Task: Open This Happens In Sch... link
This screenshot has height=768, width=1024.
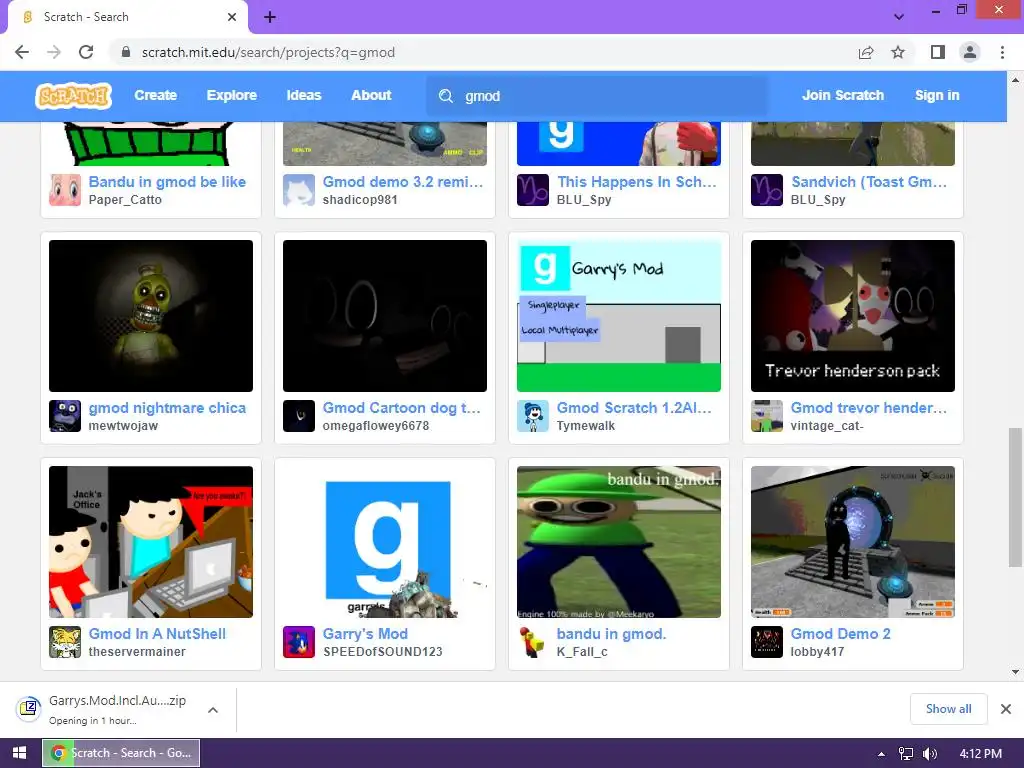Action: pos(637,182)
